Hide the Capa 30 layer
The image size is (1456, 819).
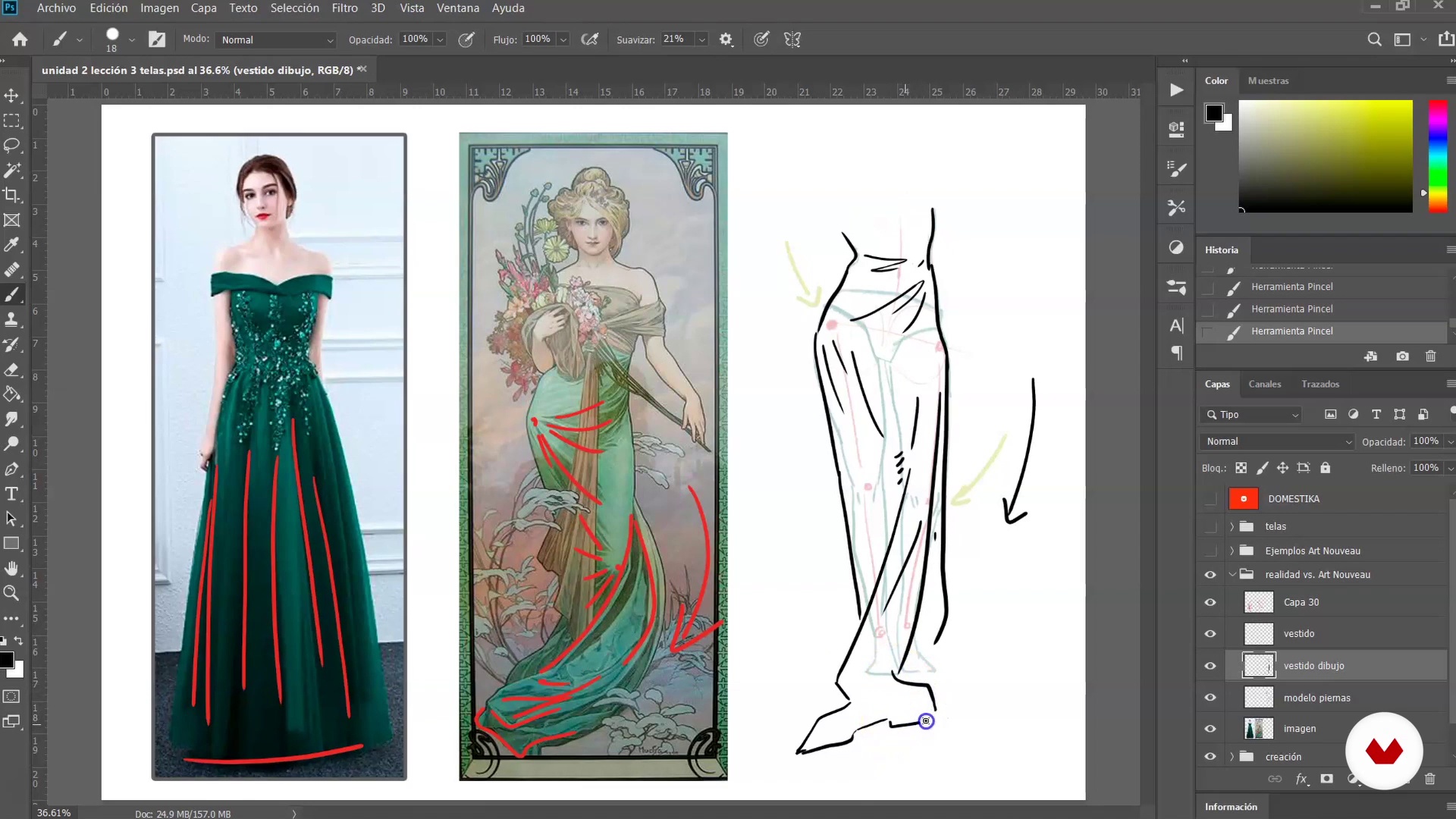[1210, 603]
